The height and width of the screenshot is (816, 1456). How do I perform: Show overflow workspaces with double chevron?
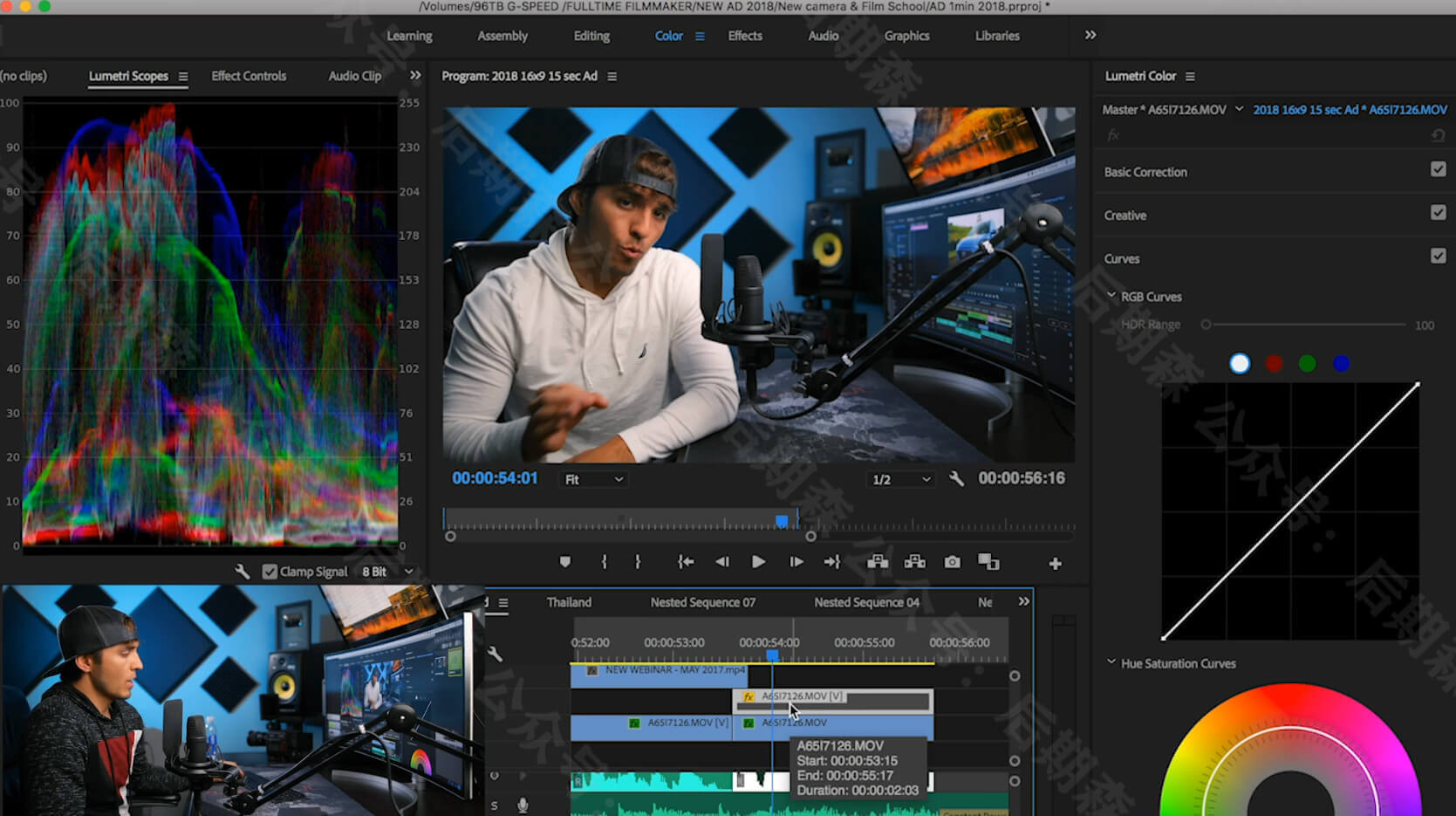(1090, 35)
